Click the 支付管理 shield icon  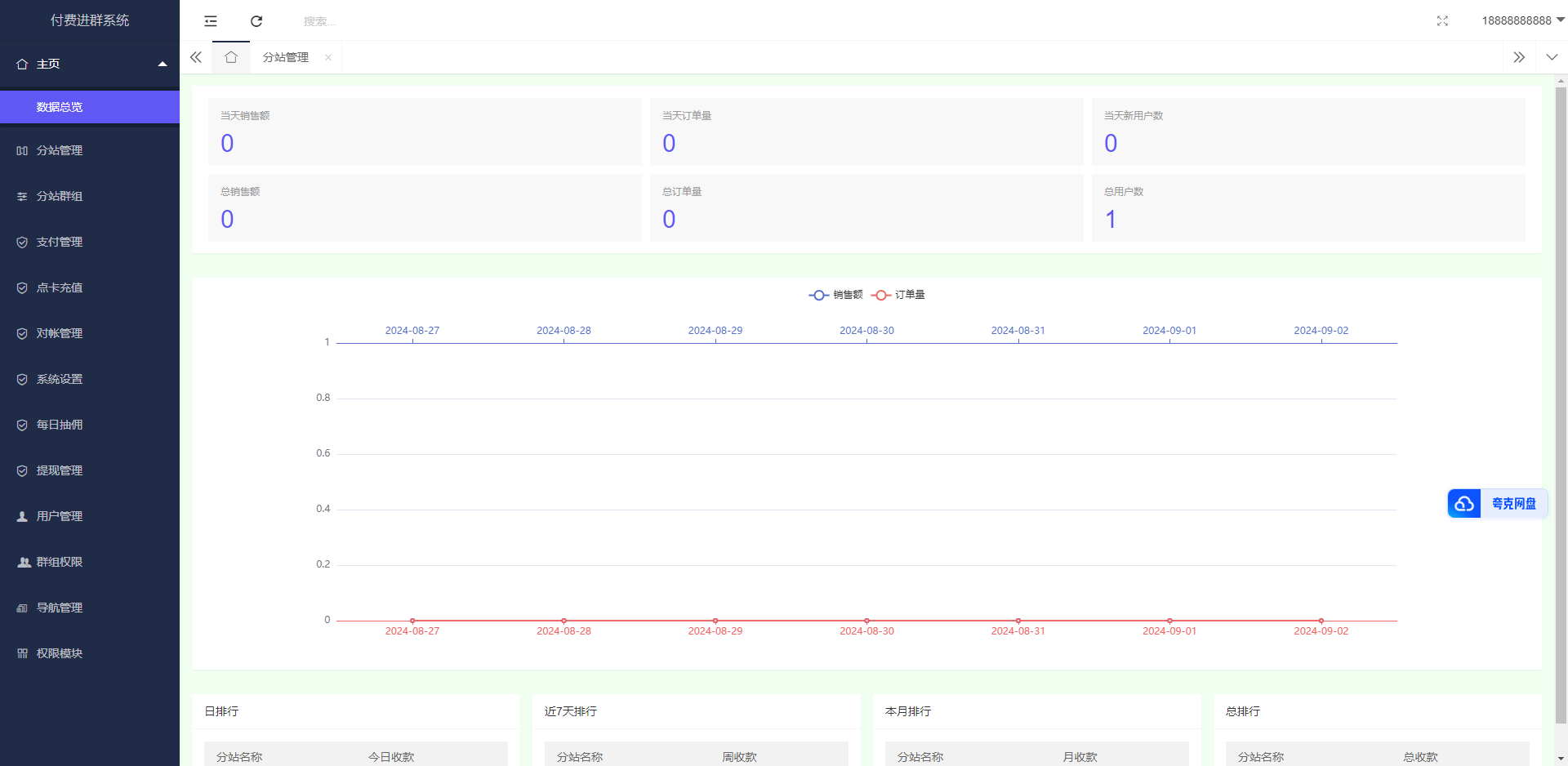tap(22, 242)
